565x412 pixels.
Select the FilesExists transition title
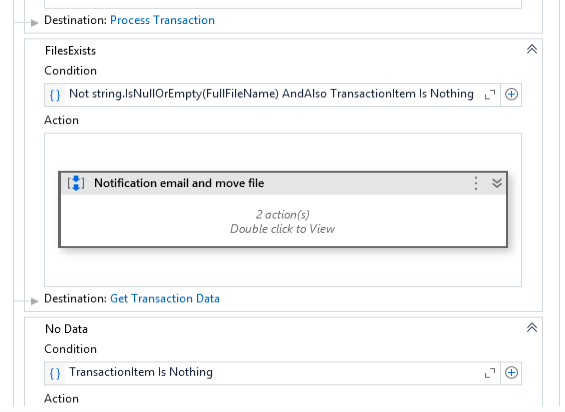pyautogui.click(x=70, y=51)
